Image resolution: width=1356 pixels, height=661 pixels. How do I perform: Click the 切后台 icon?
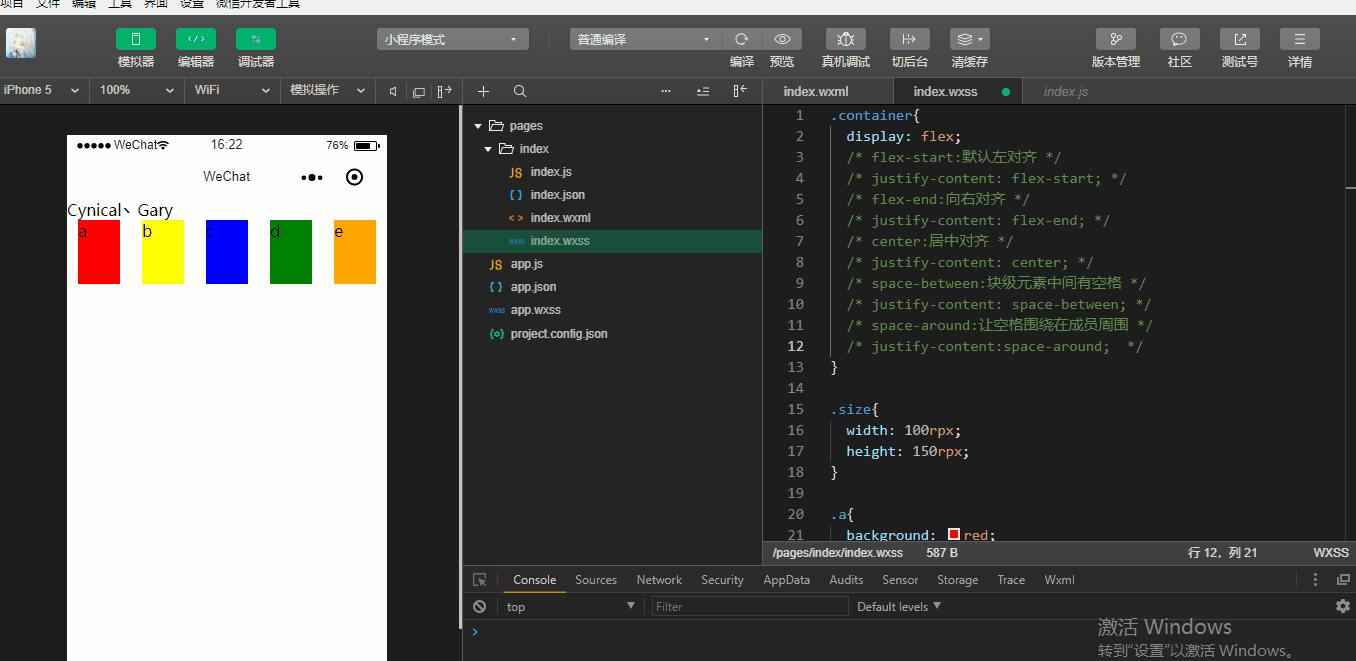[x=909, y=40]
